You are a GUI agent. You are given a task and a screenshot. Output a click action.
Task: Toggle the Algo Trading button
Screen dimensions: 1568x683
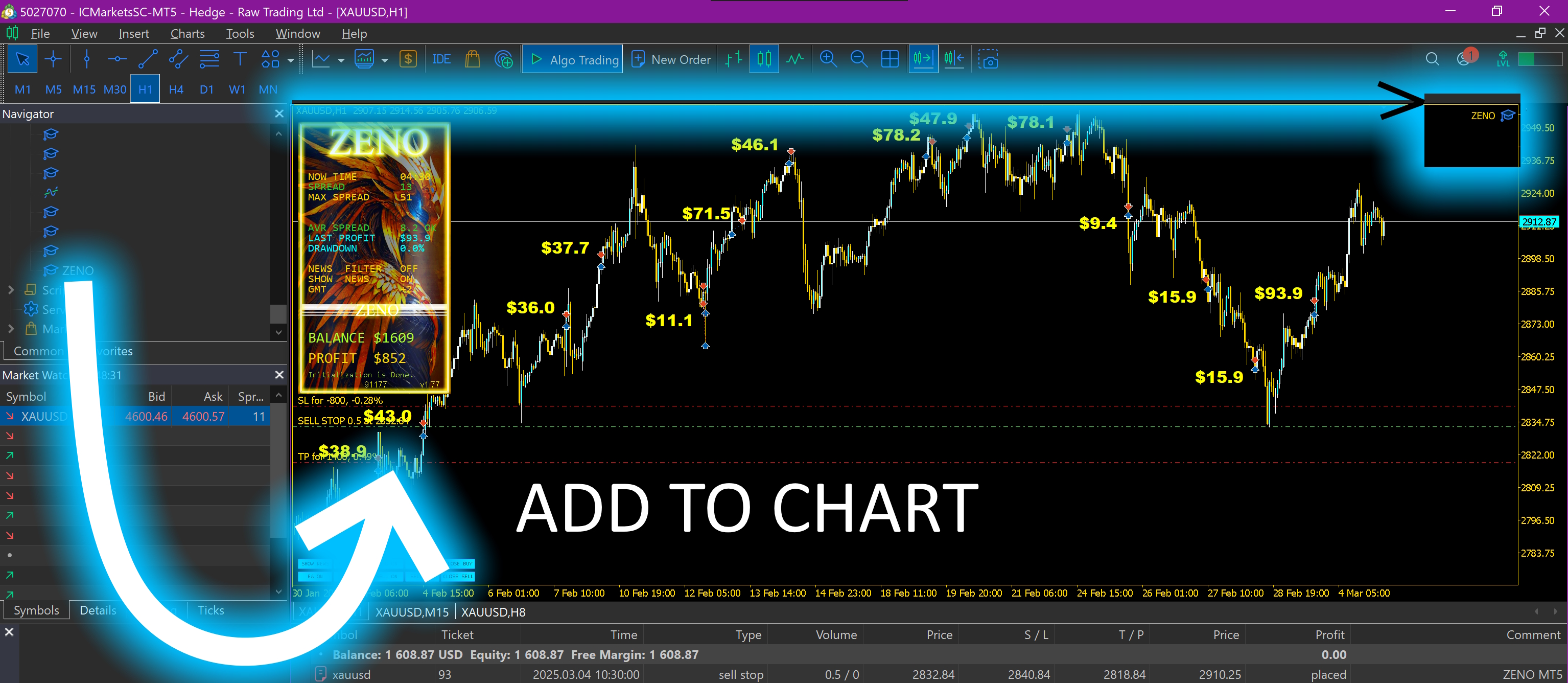click(573, 59)
